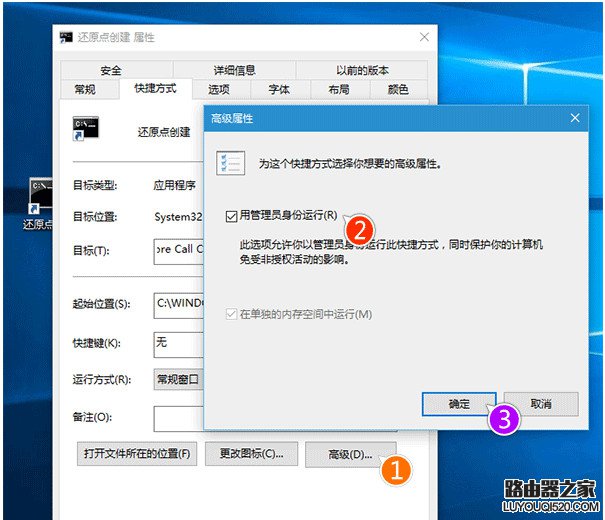
Task: Click the 备注(O) input field
Action: point(179,419)
